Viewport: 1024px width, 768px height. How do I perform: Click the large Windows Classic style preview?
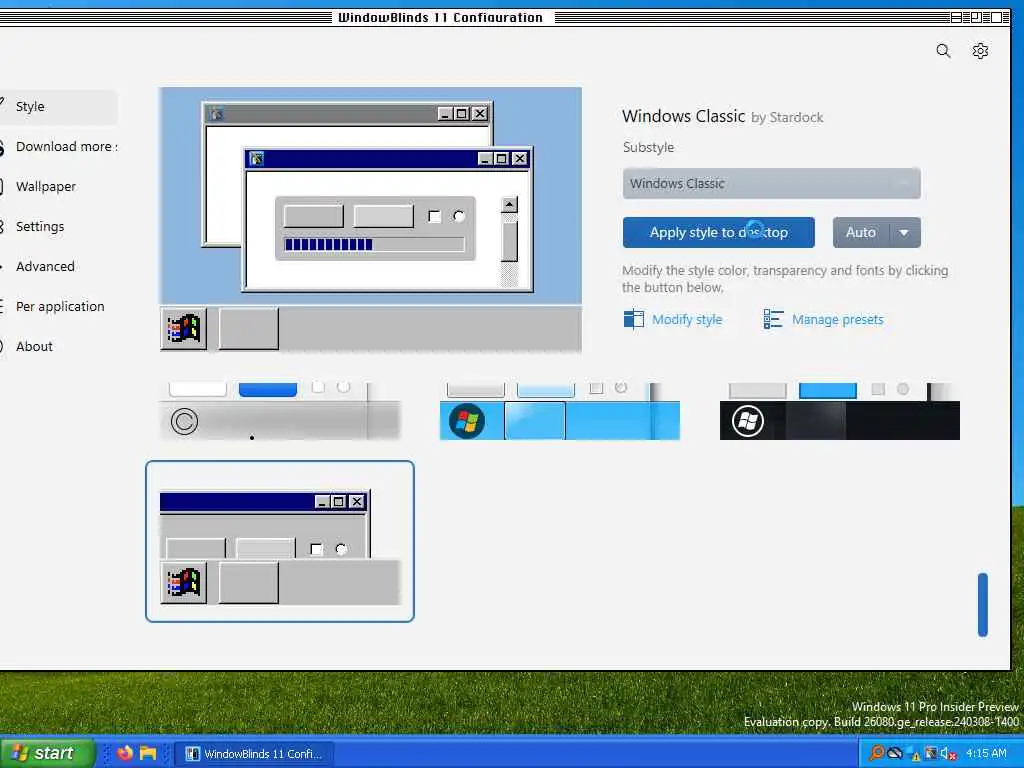[x=370, y=219]
